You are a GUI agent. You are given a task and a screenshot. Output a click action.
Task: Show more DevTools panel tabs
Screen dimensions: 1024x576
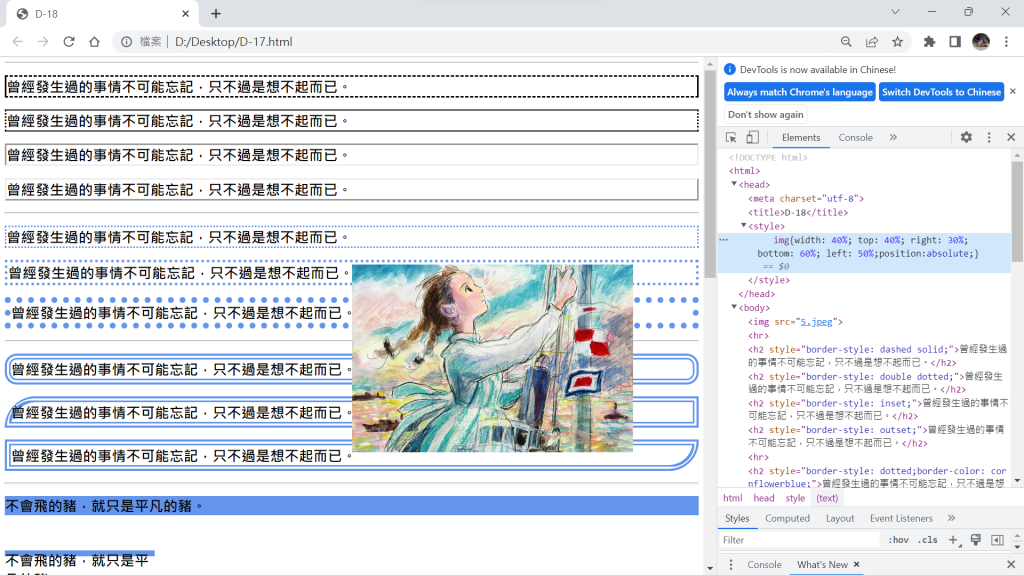click(893, 137)
